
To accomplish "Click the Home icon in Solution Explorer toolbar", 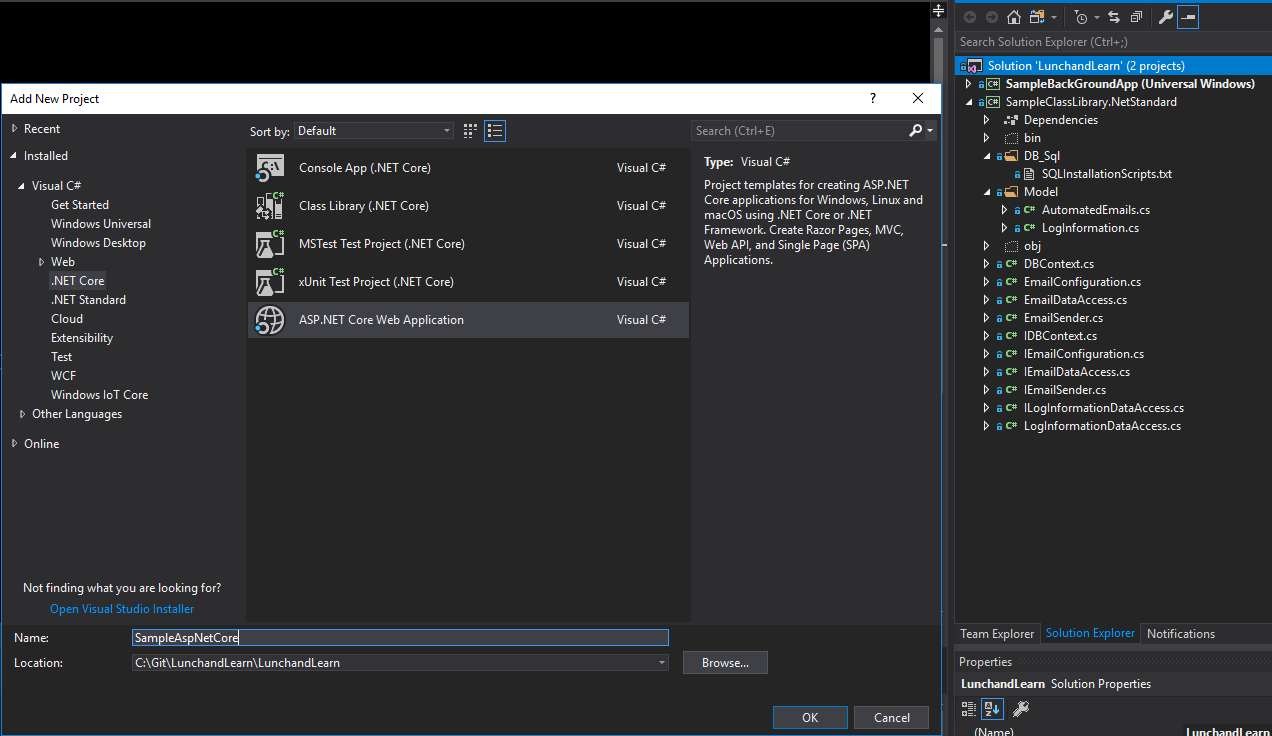I will click(x=1014, y=17).
